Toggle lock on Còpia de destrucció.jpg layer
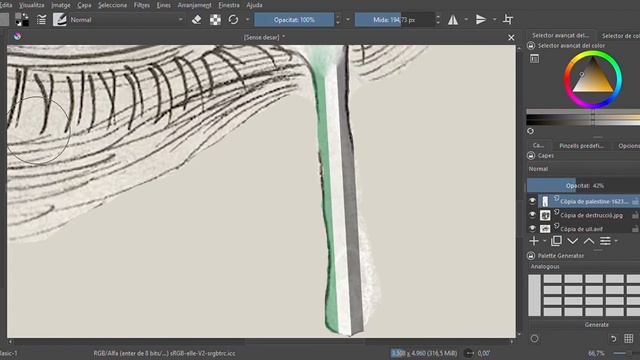640x360 pixels. (635, 215)
